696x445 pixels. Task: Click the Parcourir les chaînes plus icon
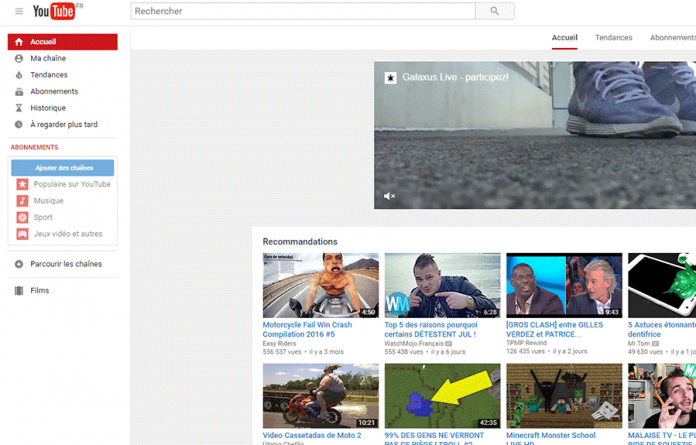pos(19,264)
